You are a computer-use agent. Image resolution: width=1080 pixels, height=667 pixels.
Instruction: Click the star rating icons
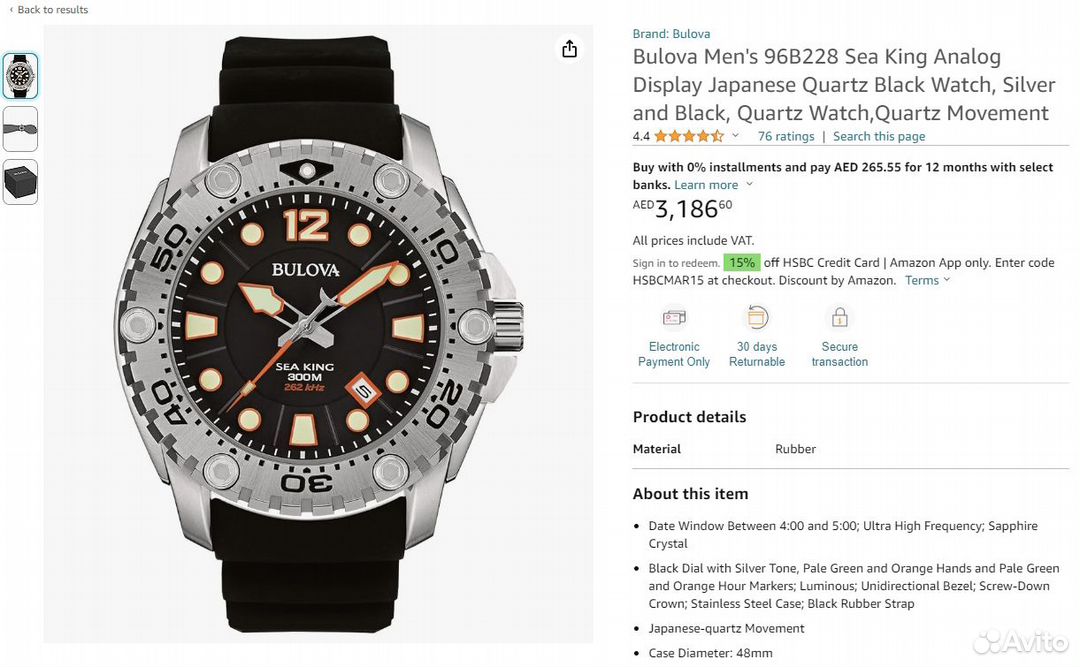click(x=689, y=137)
